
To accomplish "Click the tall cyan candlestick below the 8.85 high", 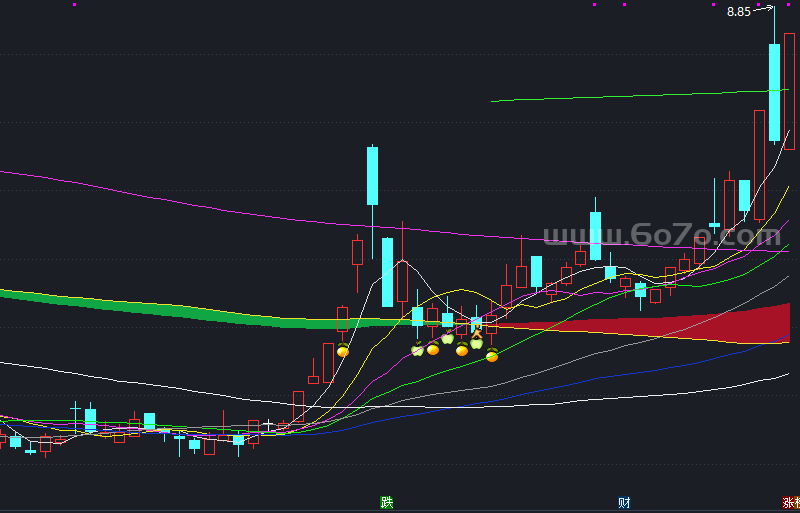I will [774, 92].
